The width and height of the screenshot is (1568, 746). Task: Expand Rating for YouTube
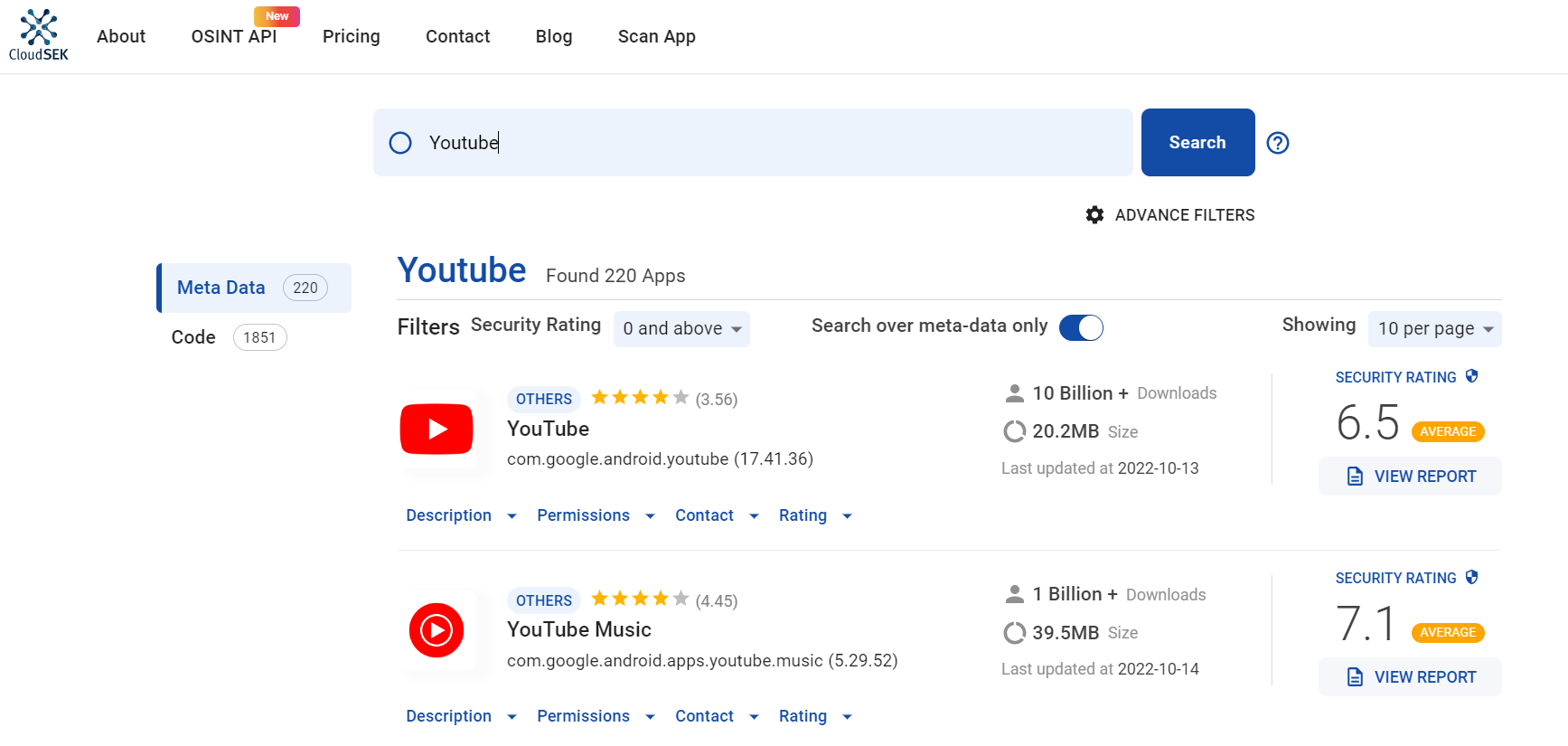815,515
